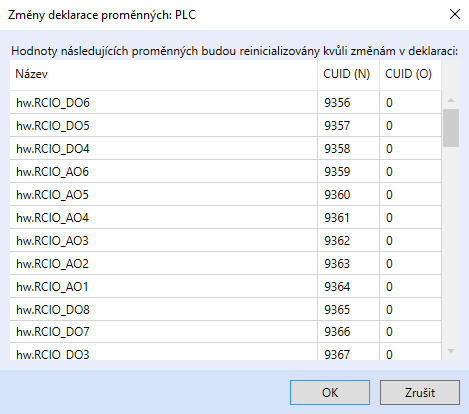Click the hw.RCIO_DO8 list entry
Image resolution: width=469 pixels, height=414 pixels.
[225, 309]
